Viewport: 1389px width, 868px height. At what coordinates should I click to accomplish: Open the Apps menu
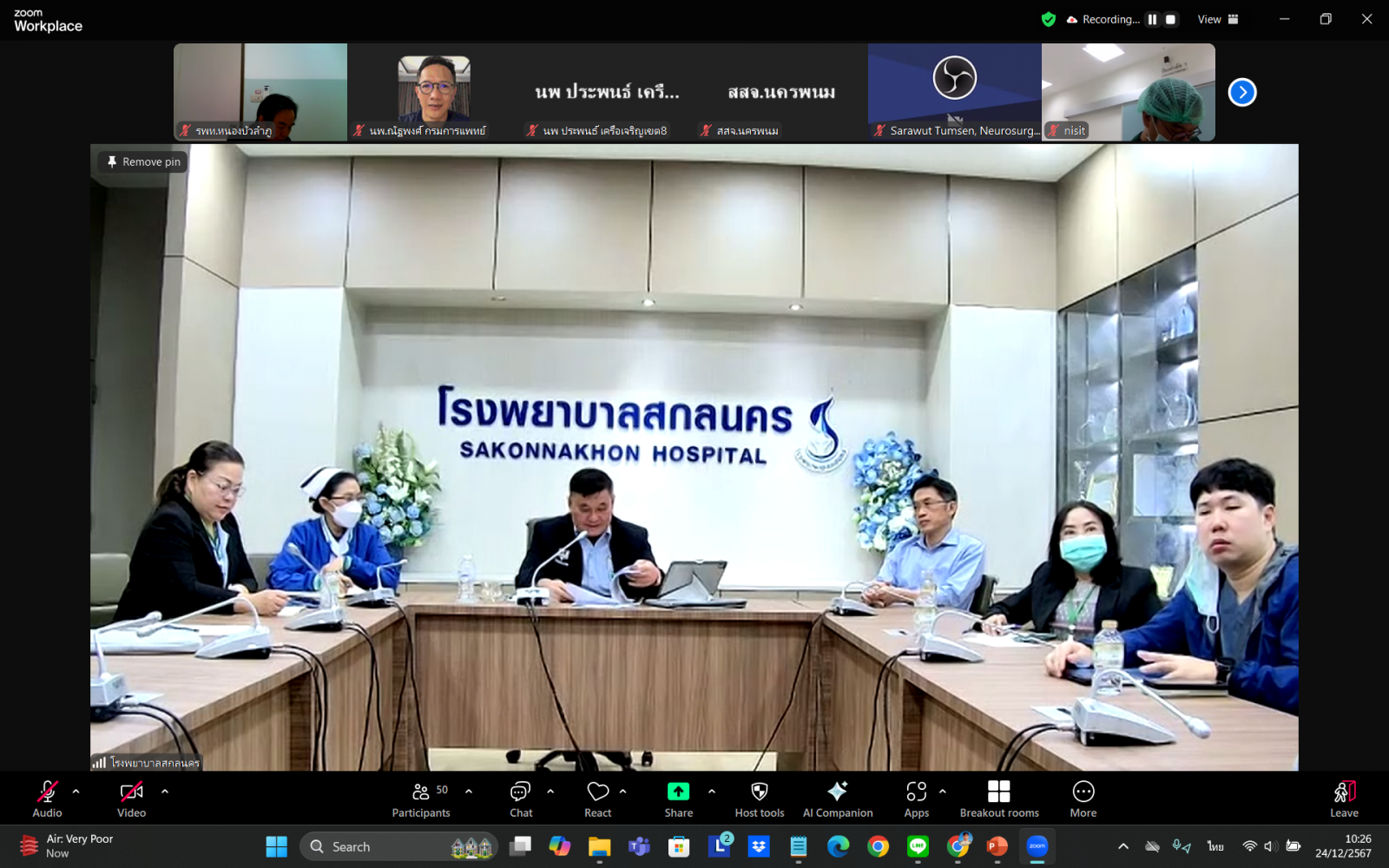(x=917, y=799)
